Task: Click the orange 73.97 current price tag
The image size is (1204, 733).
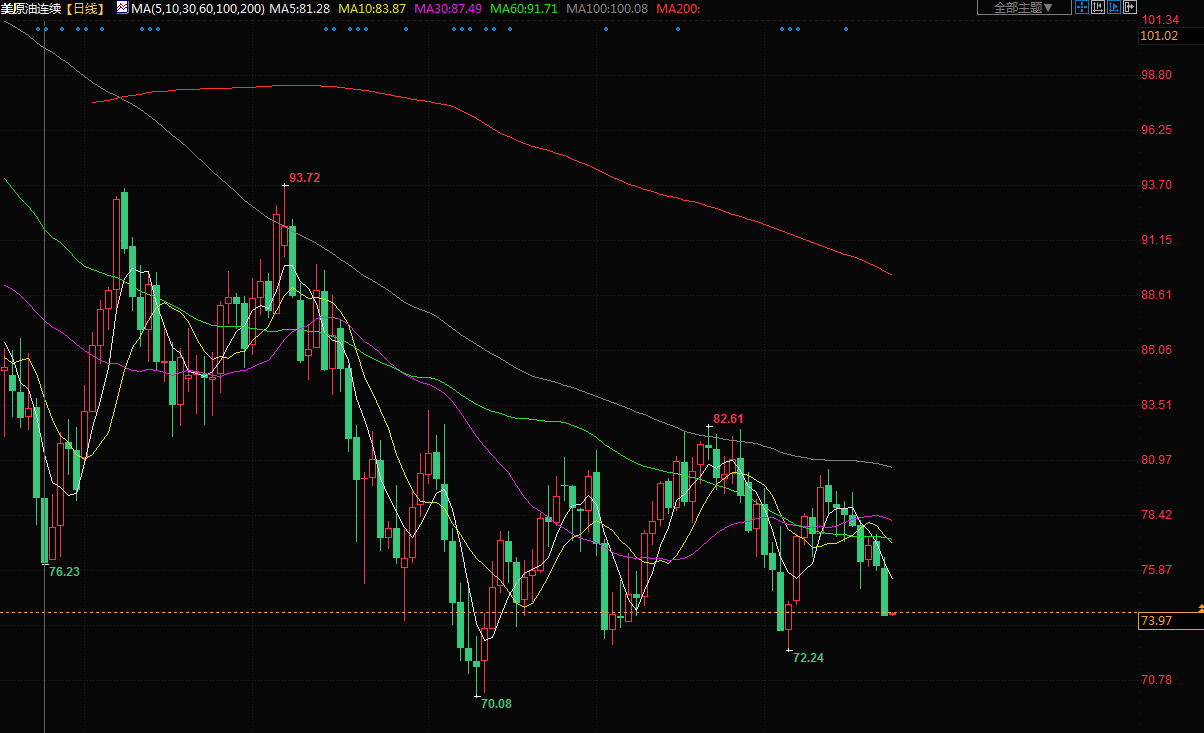Action: (1156, 621)
